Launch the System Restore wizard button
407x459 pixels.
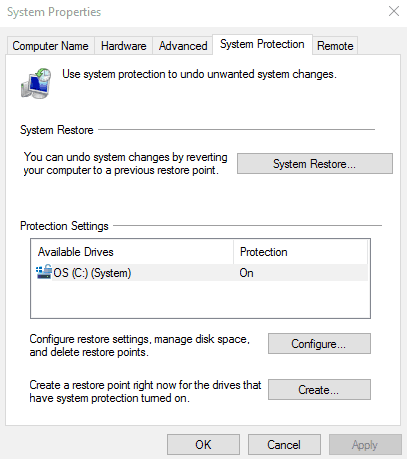point(315,164)
